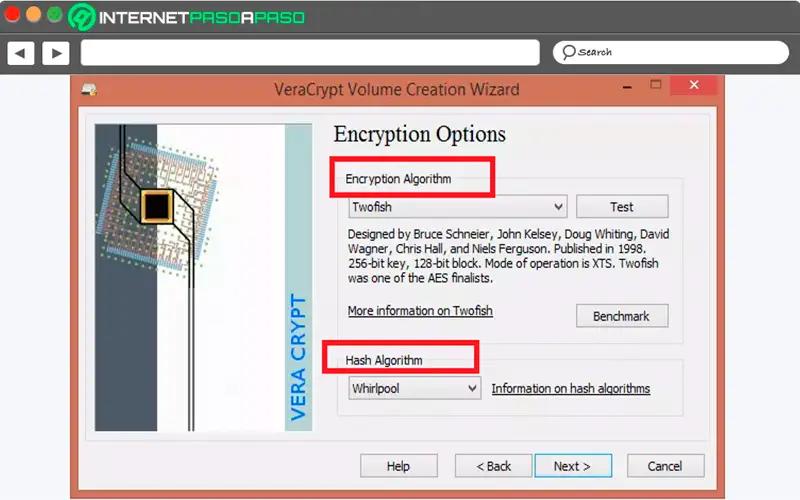This screenshot has height=500, width=800.
Task: Click the orange macOS minimize dot
Action: [33, 14]
